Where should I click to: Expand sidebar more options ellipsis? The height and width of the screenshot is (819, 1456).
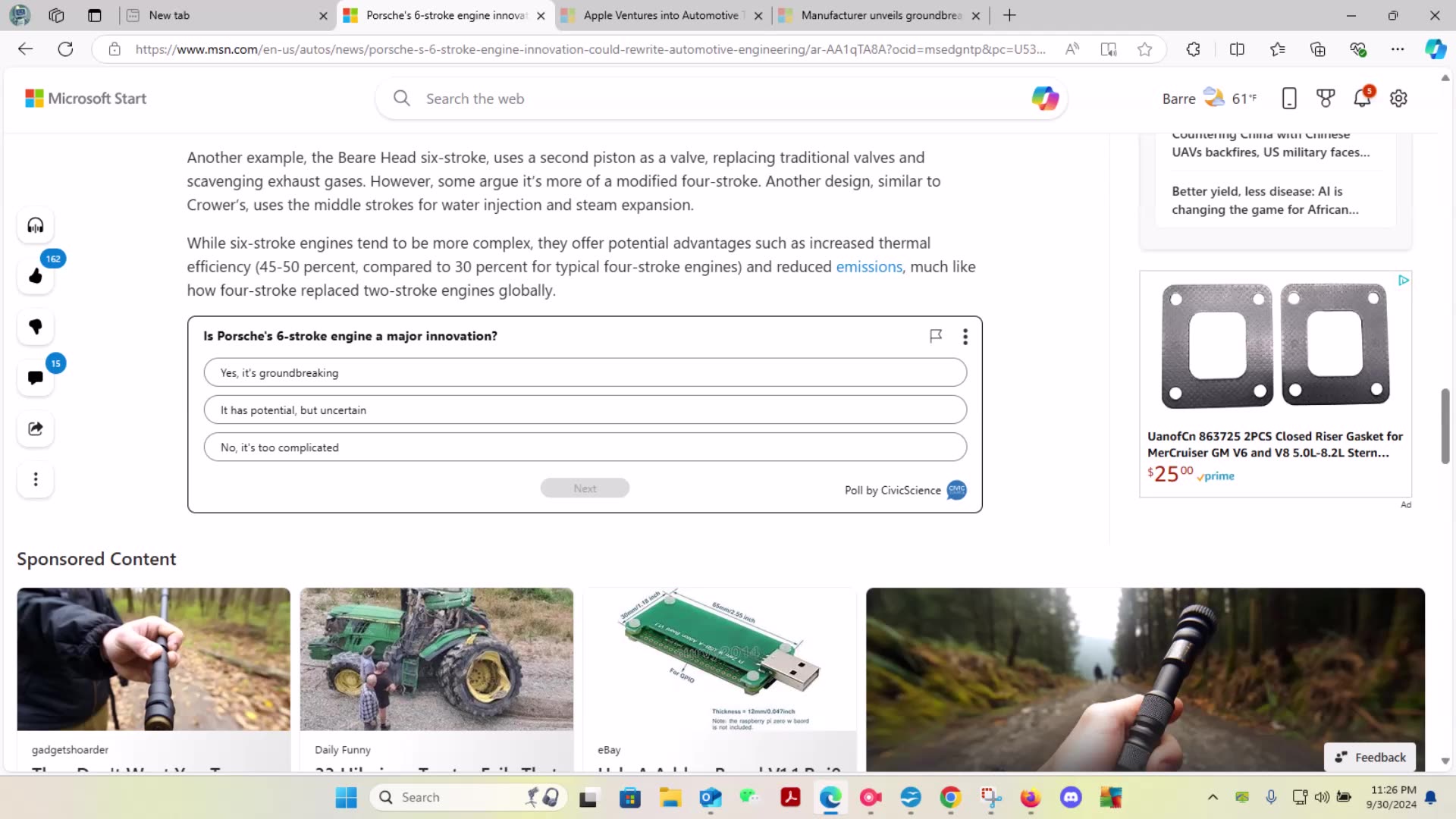pyautogui.click(x=36, y=479)
